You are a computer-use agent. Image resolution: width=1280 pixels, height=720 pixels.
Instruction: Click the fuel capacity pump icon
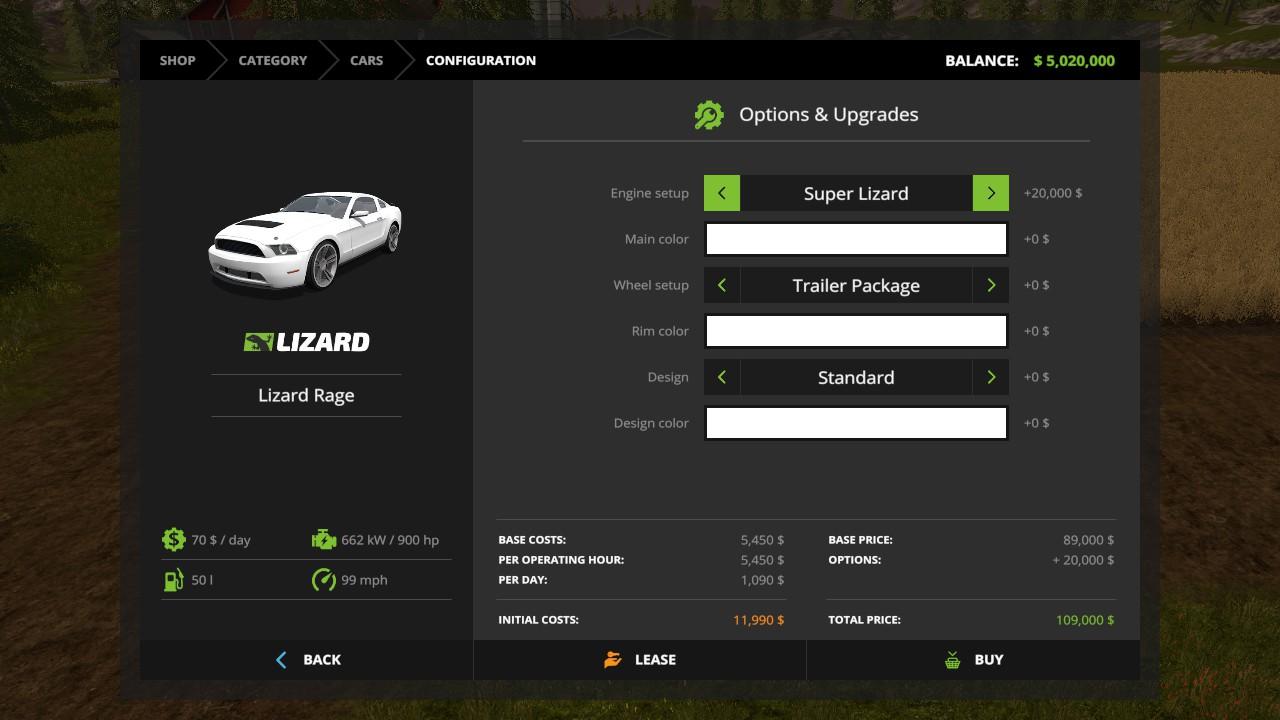[x=173, y=580]
